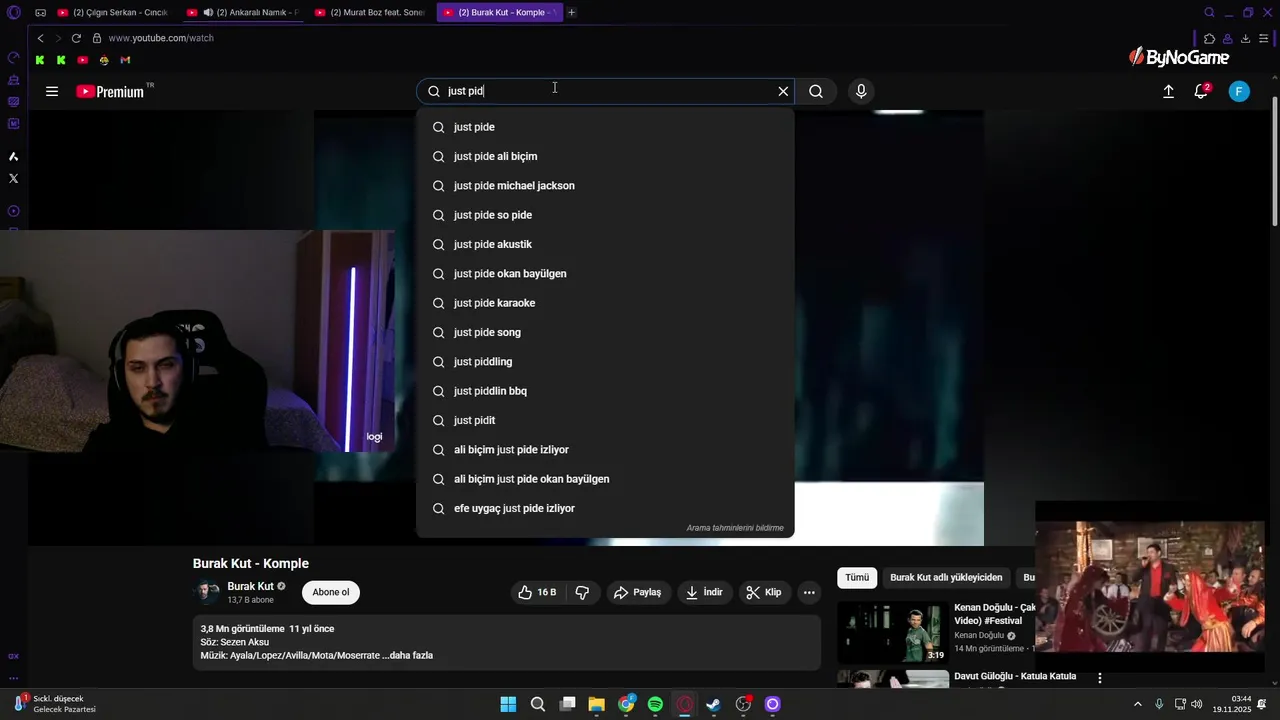Select suggestion 'just piddling'
Image resolution: width=1280 pixels, height=720 pixels.
tap(605, 361)
